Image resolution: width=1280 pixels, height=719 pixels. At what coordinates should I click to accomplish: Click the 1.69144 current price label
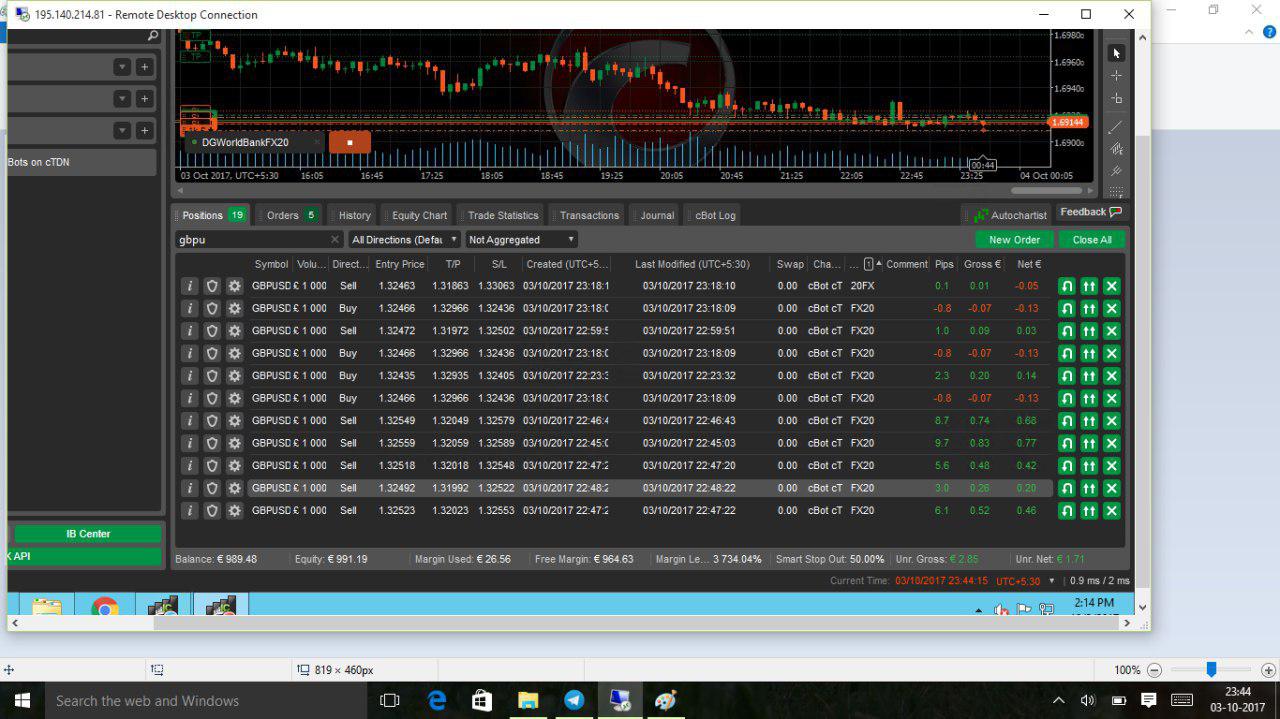pos(1067,122)
